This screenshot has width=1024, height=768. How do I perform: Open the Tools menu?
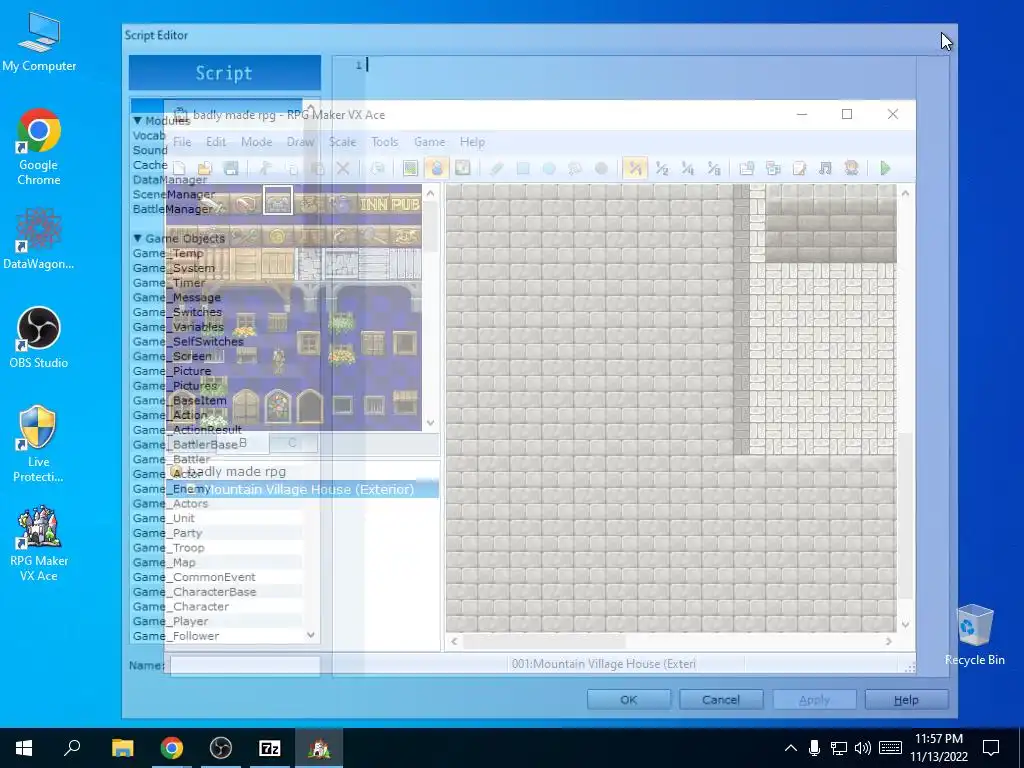[x=385, y=142]
